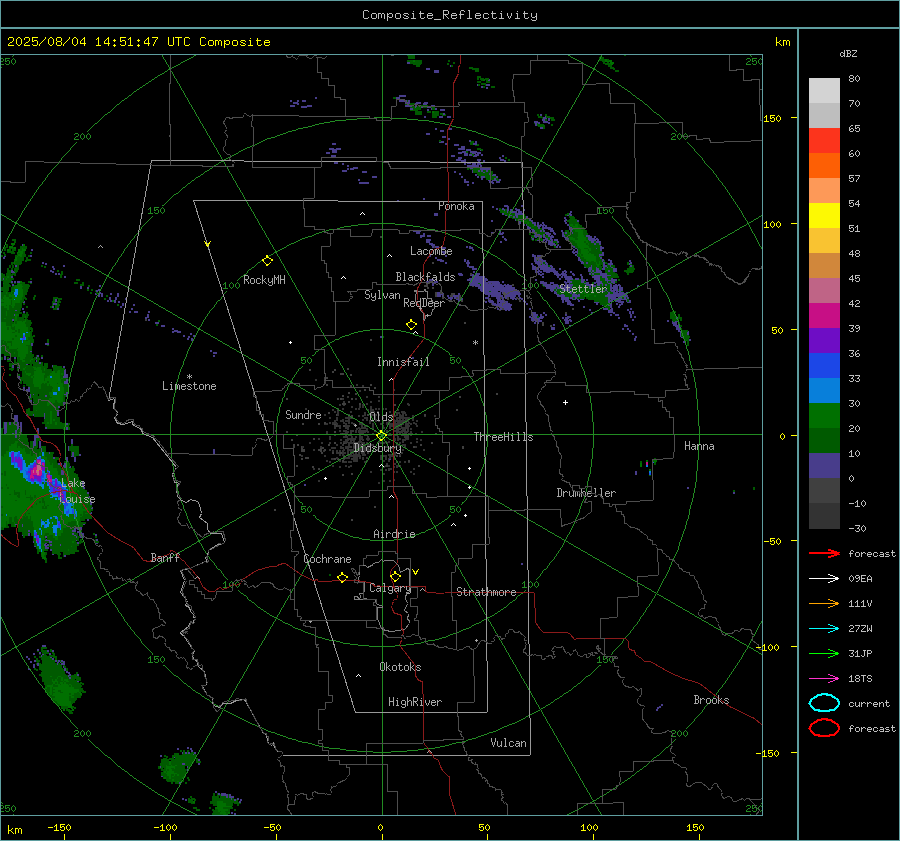Click the red forecast arrow legend icon
900x841 pixels.
click(824, 553)
